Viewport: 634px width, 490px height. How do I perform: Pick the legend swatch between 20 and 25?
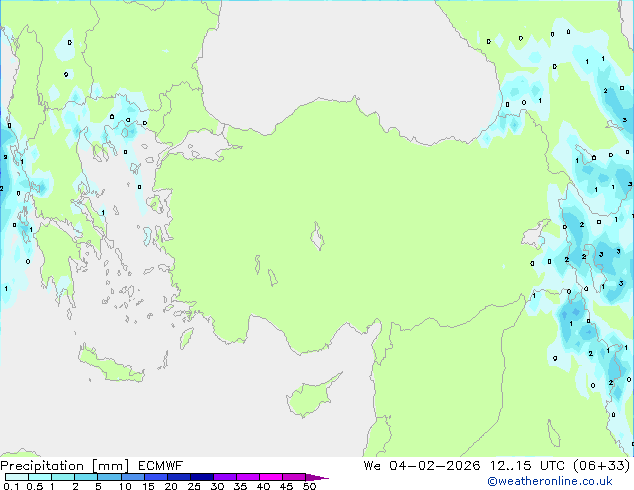point(179,477)
